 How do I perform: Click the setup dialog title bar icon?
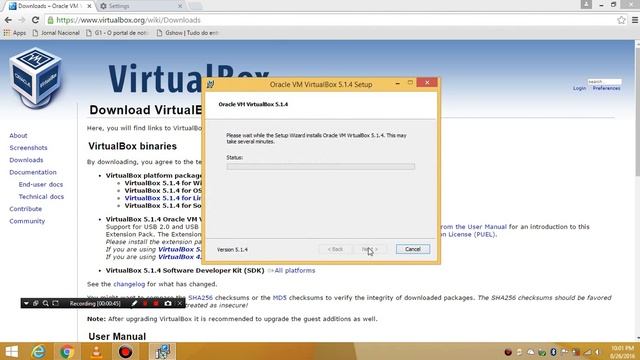coord(211,84)
